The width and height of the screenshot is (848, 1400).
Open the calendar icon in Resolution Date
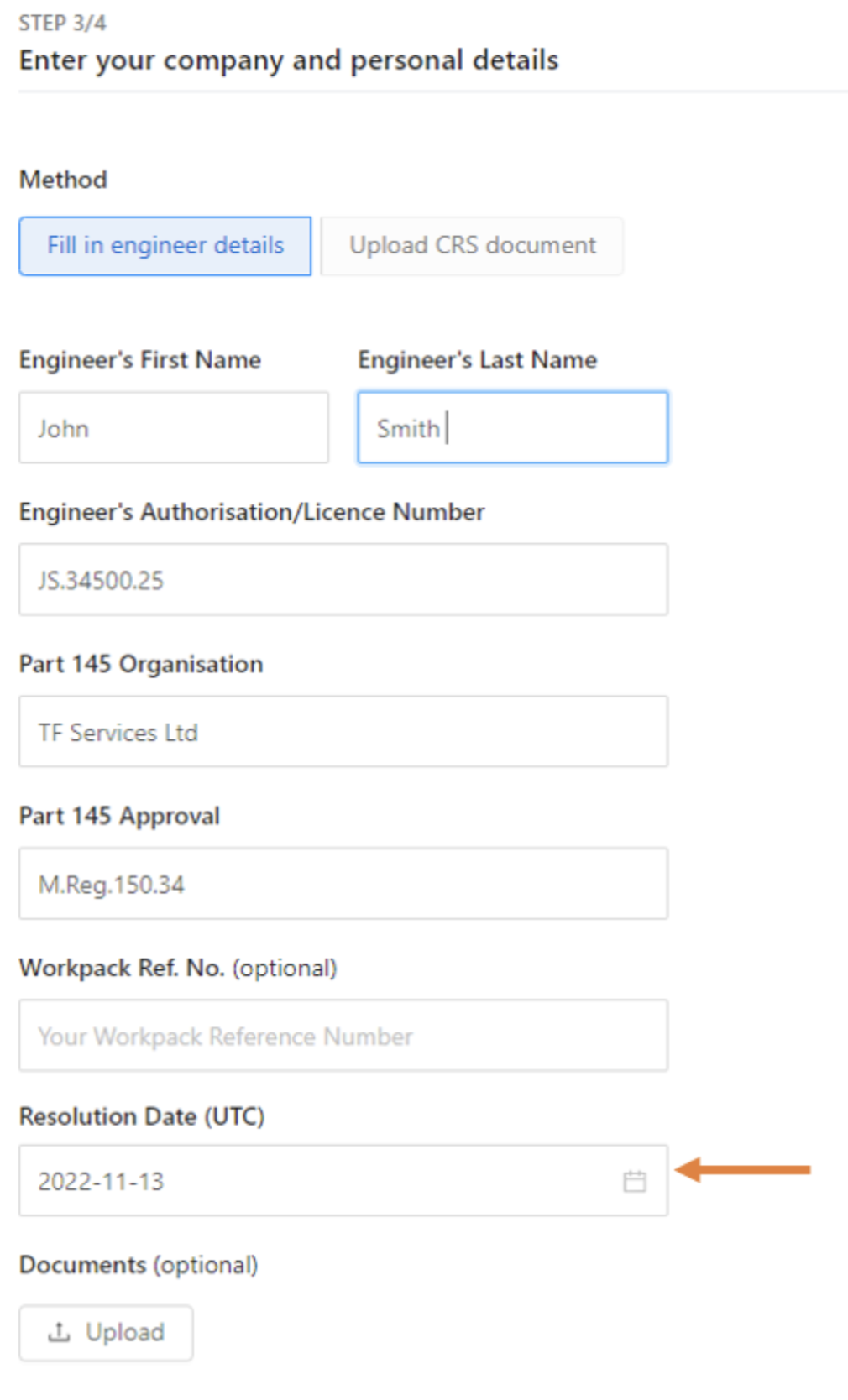(x=634, y=1181)
